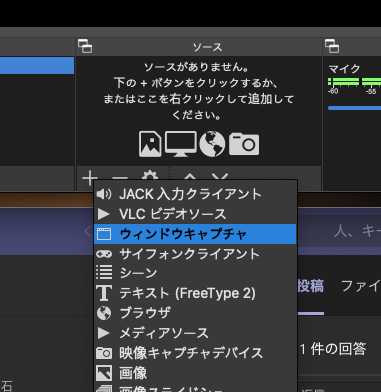The width and height of the screenshot is (381, 392).
Task: Open the ファイ… tab in background window
Action: pyautogui.click(x=361, y=286)
